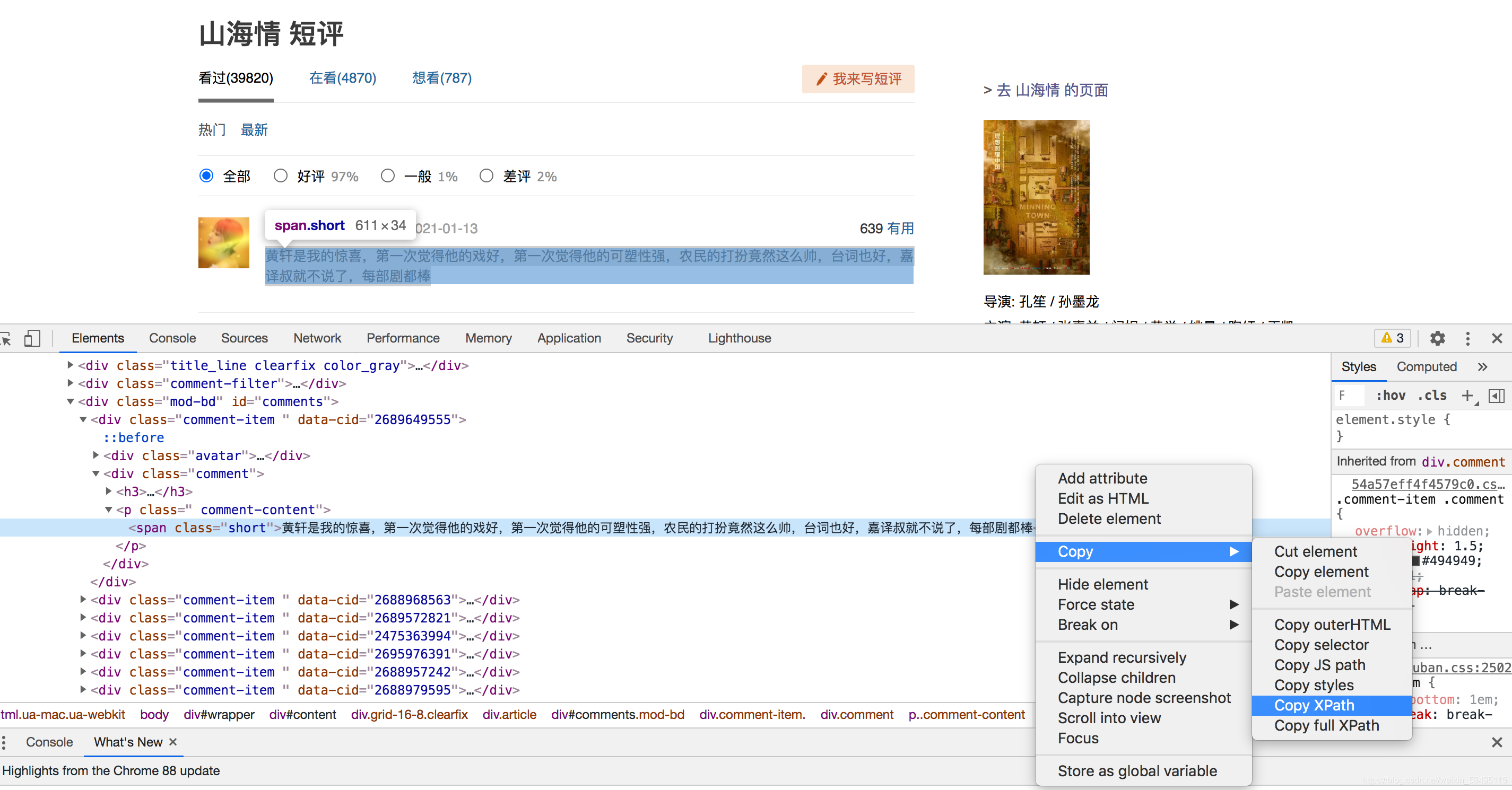Select the 好评 radio button
This screenshot has width=1512, height=790.
pos(281,176)
